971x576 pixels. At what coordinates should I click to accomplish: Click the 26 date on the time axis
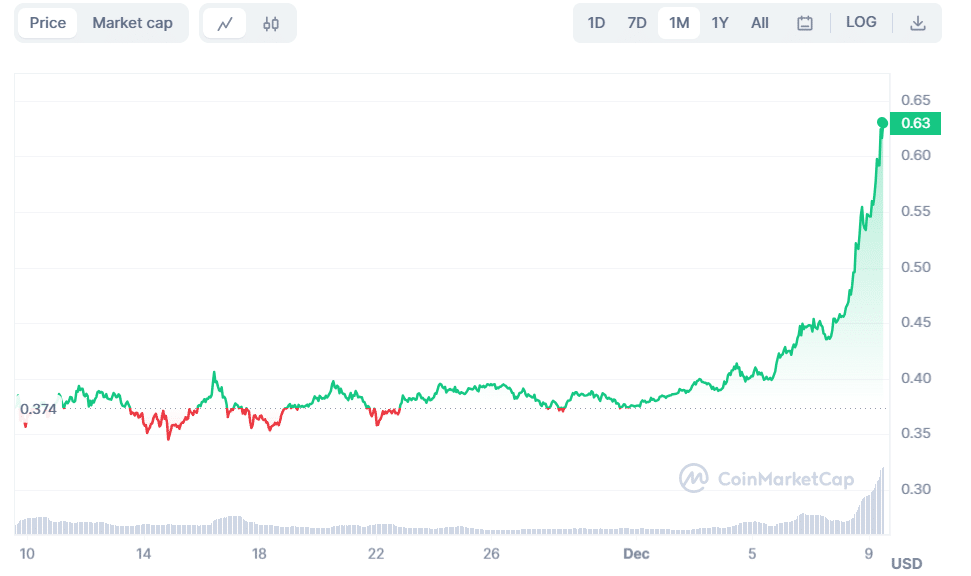coord(491,553)
